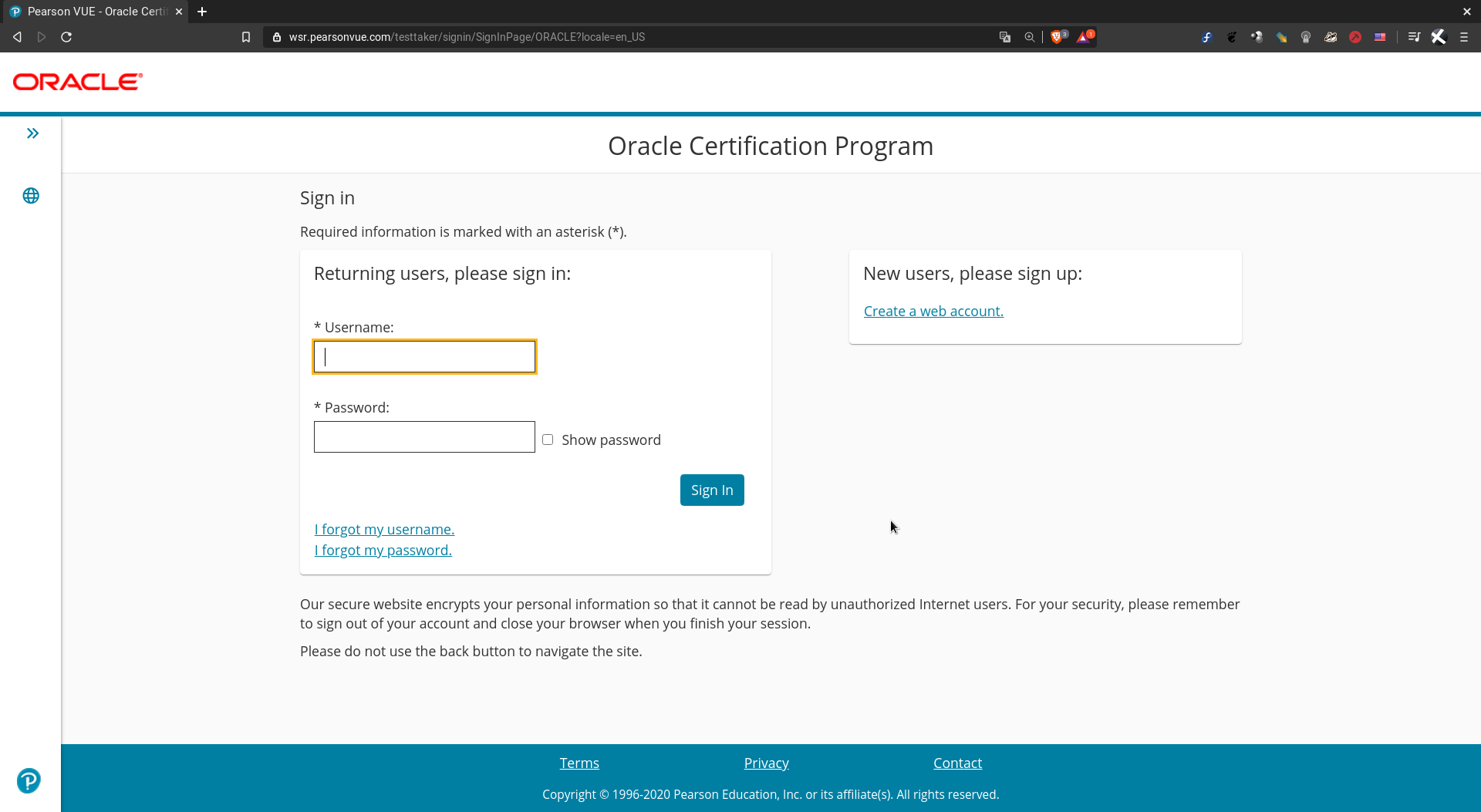1481x812 pixels.
Task: Click the copyright notice text
Action: tap(771, 794)
